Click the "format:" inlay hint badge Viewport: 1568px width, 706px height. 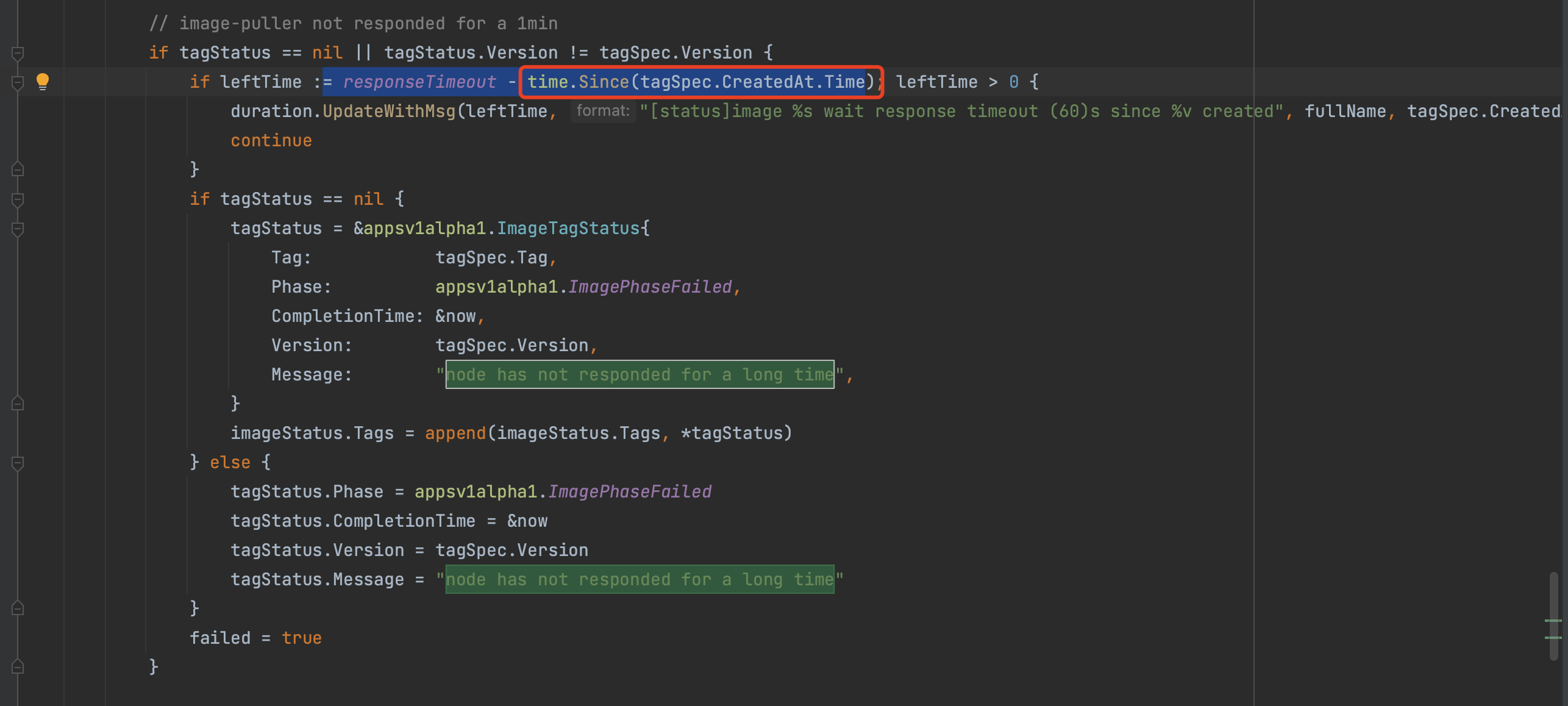602,110
